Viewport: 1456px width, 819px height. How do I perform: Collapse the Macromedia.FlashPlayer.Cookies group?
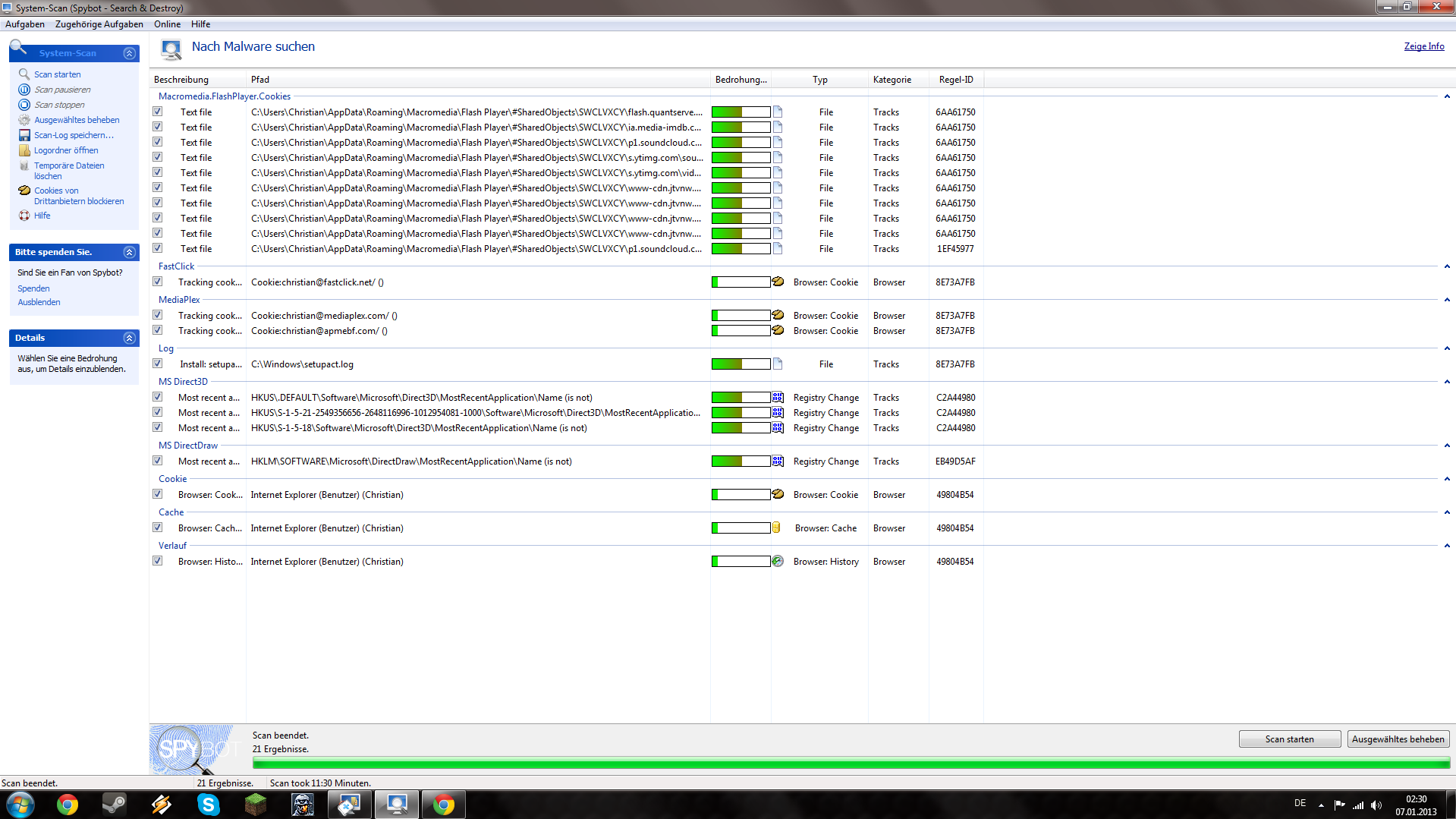1447,96
